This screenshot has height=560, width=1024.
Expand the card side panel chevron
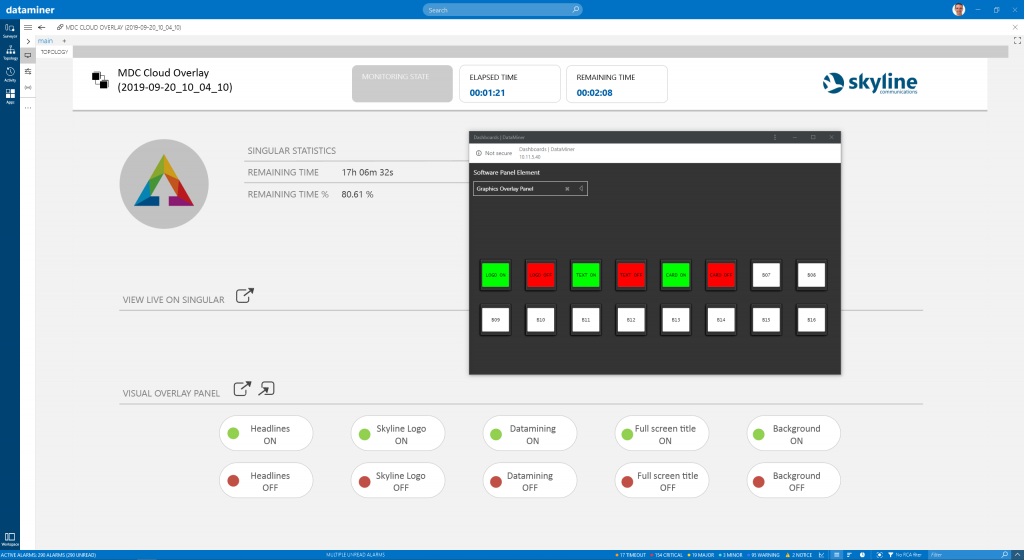tap(28, 41)
